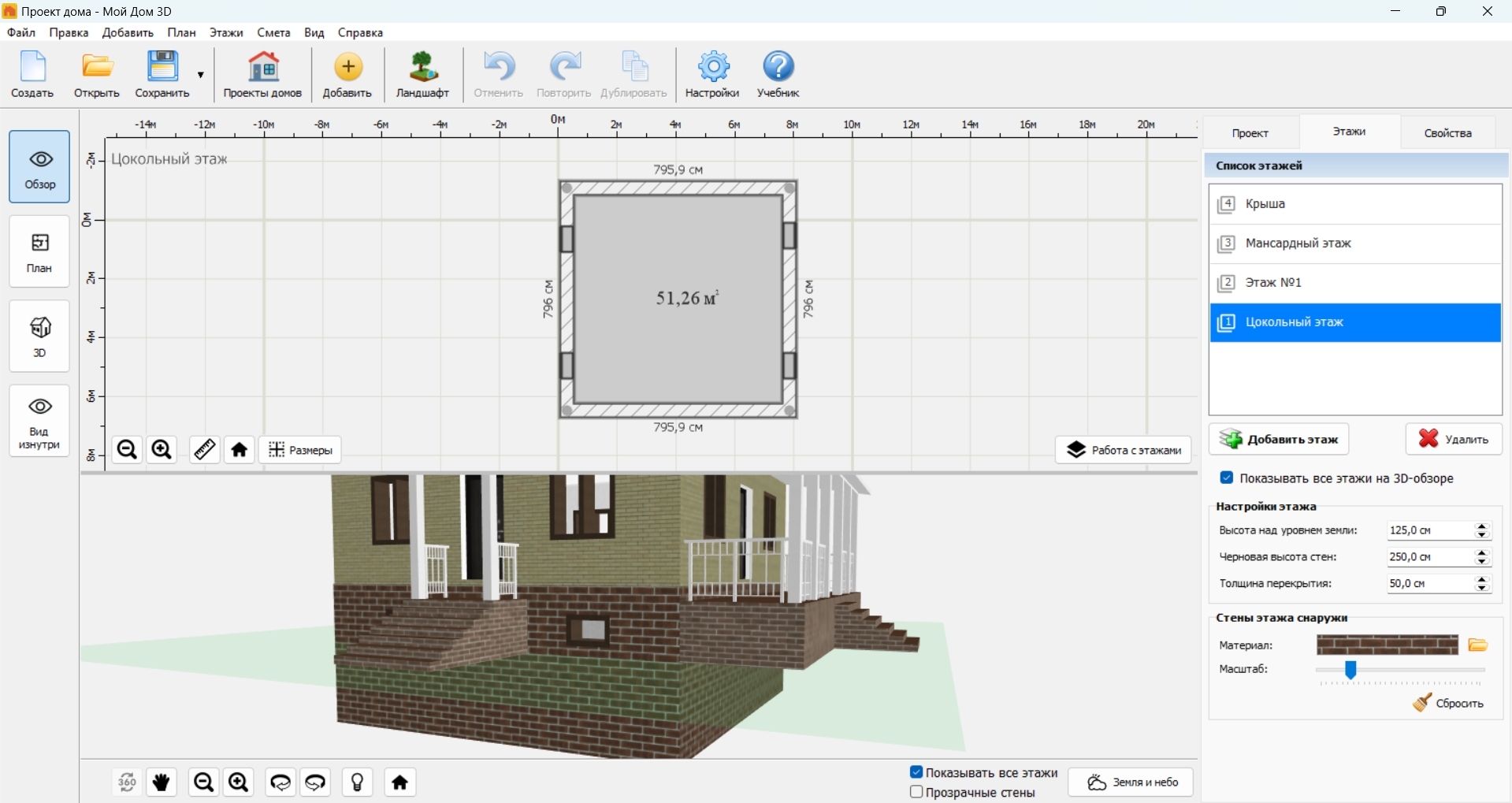
Task: Switch to the Свойства tab
Action: click(1448, 132)
